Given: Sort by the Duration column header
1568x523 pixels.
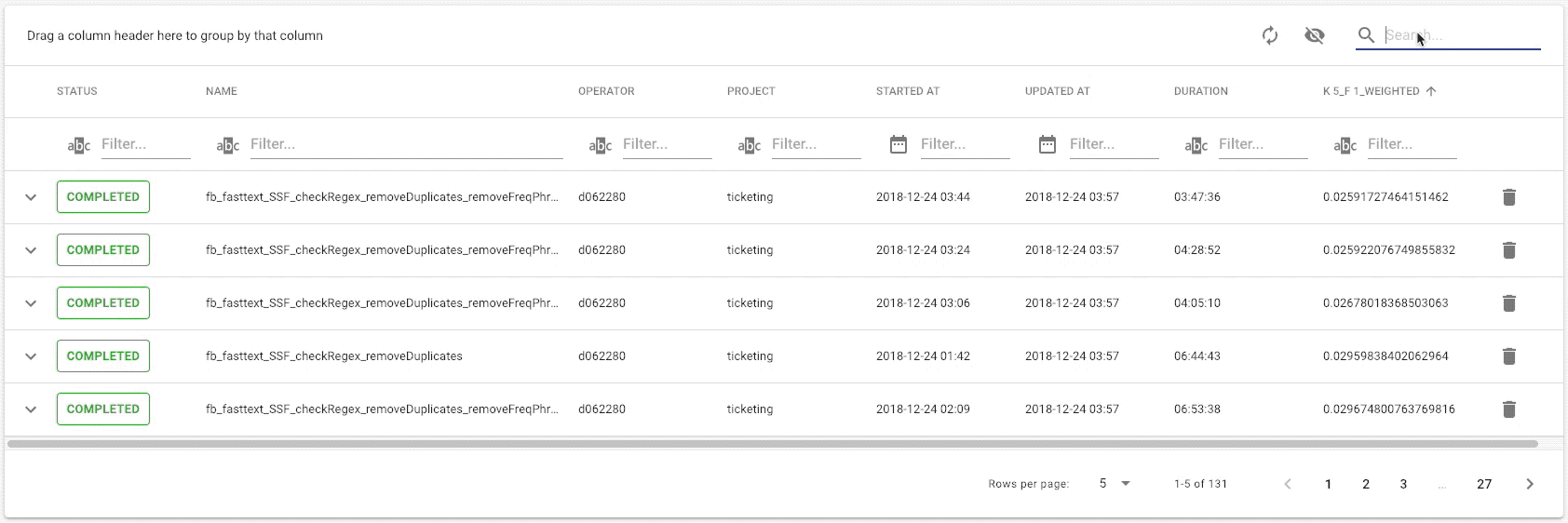Looking at the screenshot, I should [x=1200, y=91].
